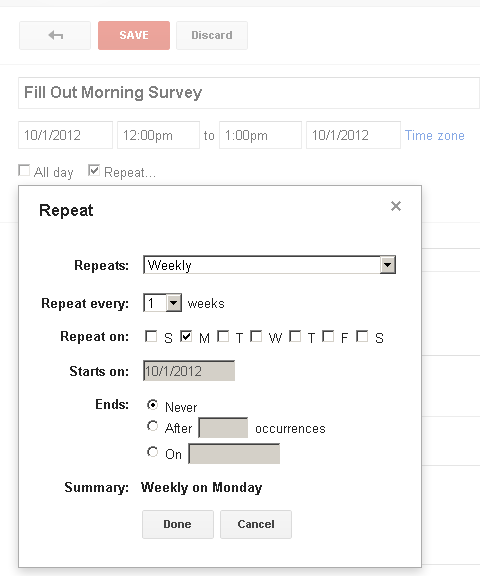
Task: Click the Done button
Action: 178,524
